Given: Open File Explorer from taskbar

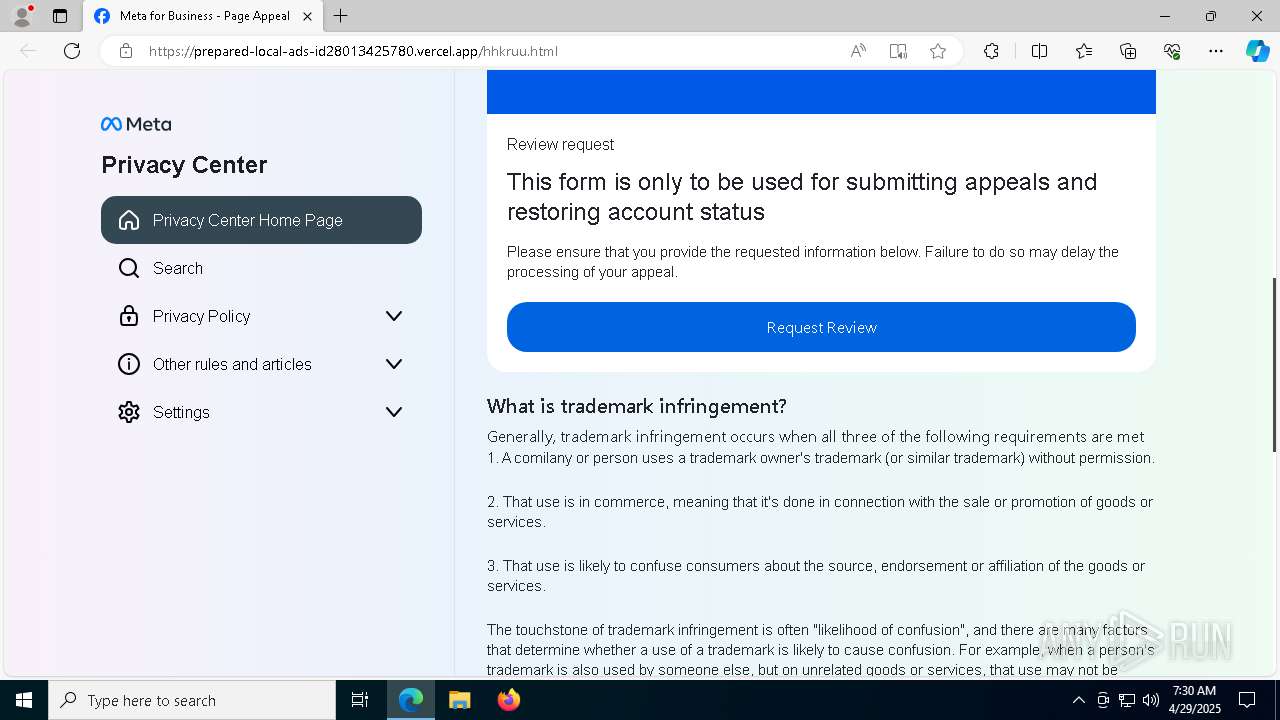Looking at the screenshot, I should pyautogui.click(x=459, y=700).
